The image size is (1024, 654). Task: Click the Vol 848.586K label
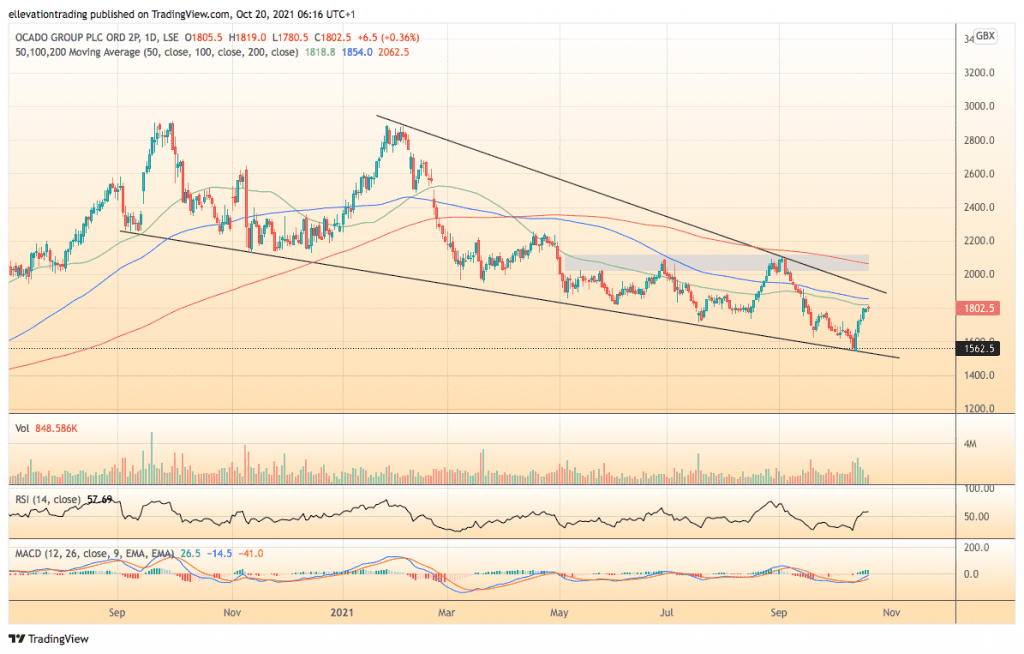[46, 429]
